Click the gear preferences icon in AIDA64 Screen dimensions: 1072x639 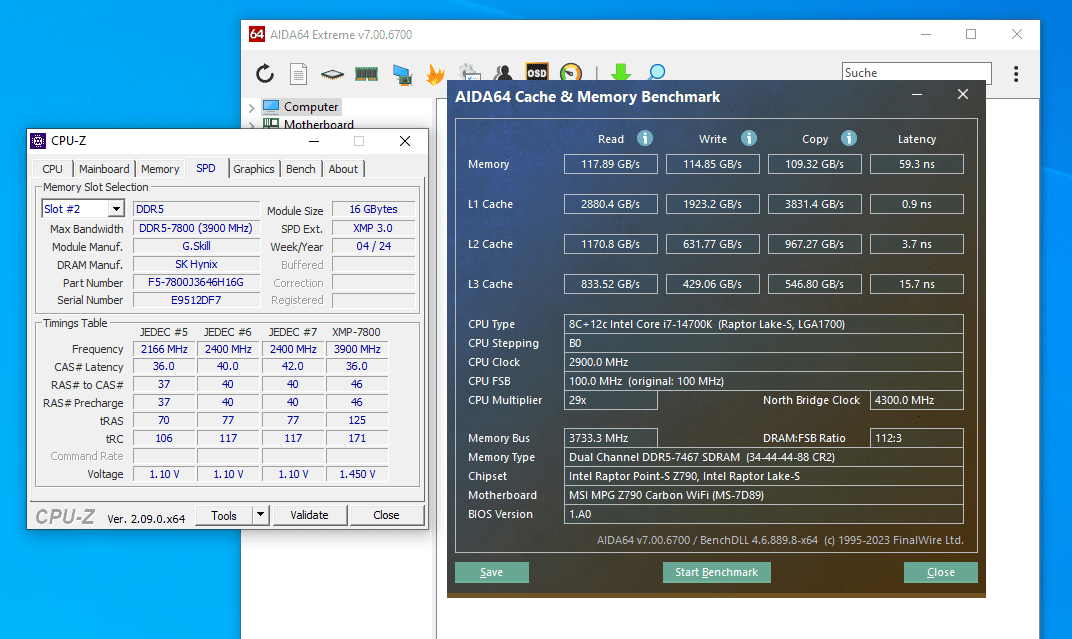point(469,72)
